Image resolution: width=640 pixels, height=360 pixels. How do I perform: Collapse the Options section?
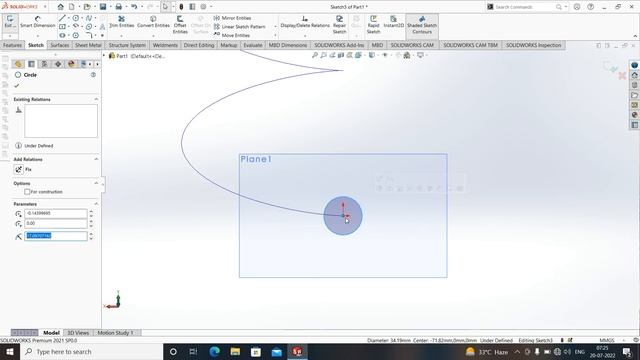pos(96,183)
